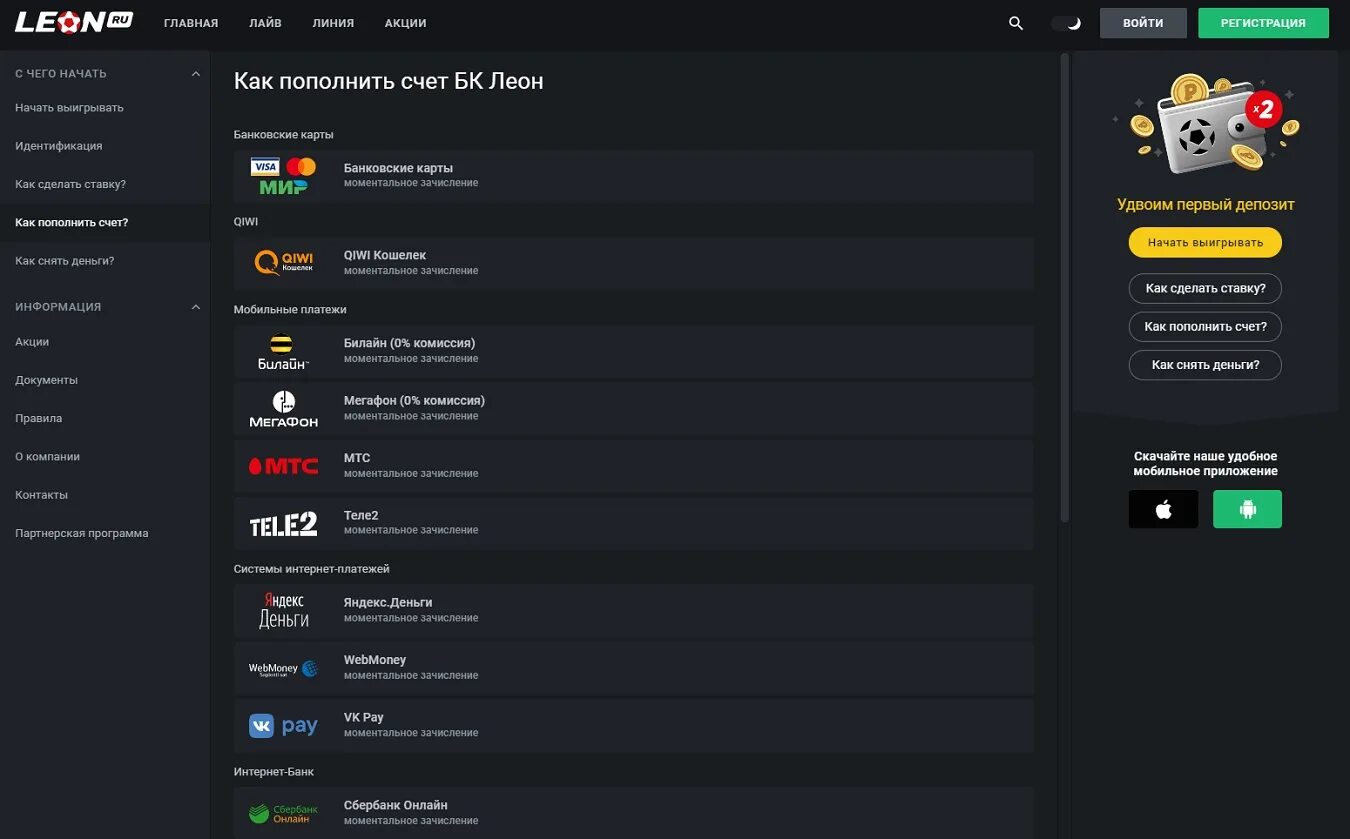The width and height of the screenshot is (1350, 839).
Task: Click the Билайн logo
Action: pyautogui.click(x=283, y=351)
